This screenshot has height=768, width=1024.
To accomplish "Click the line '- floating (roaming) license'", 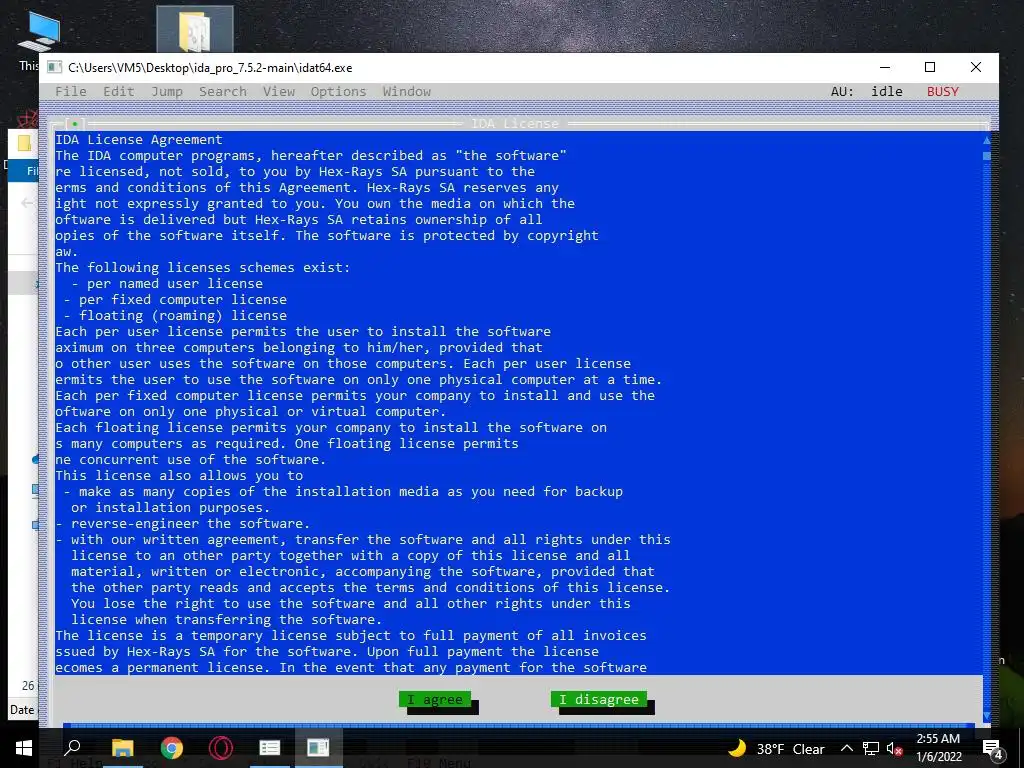I will point(174,315).
